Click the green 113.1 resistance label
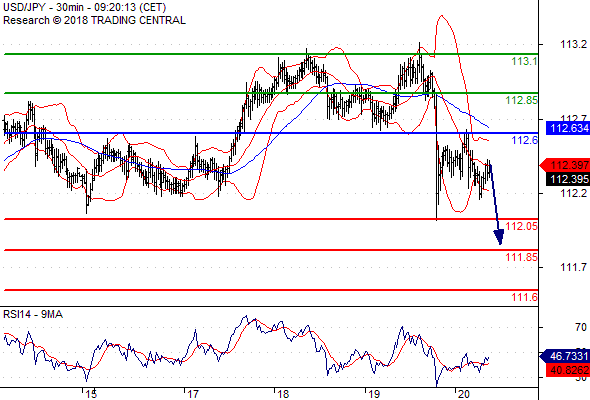The width and height of the screenshot is (590, 400). point(525,61)
